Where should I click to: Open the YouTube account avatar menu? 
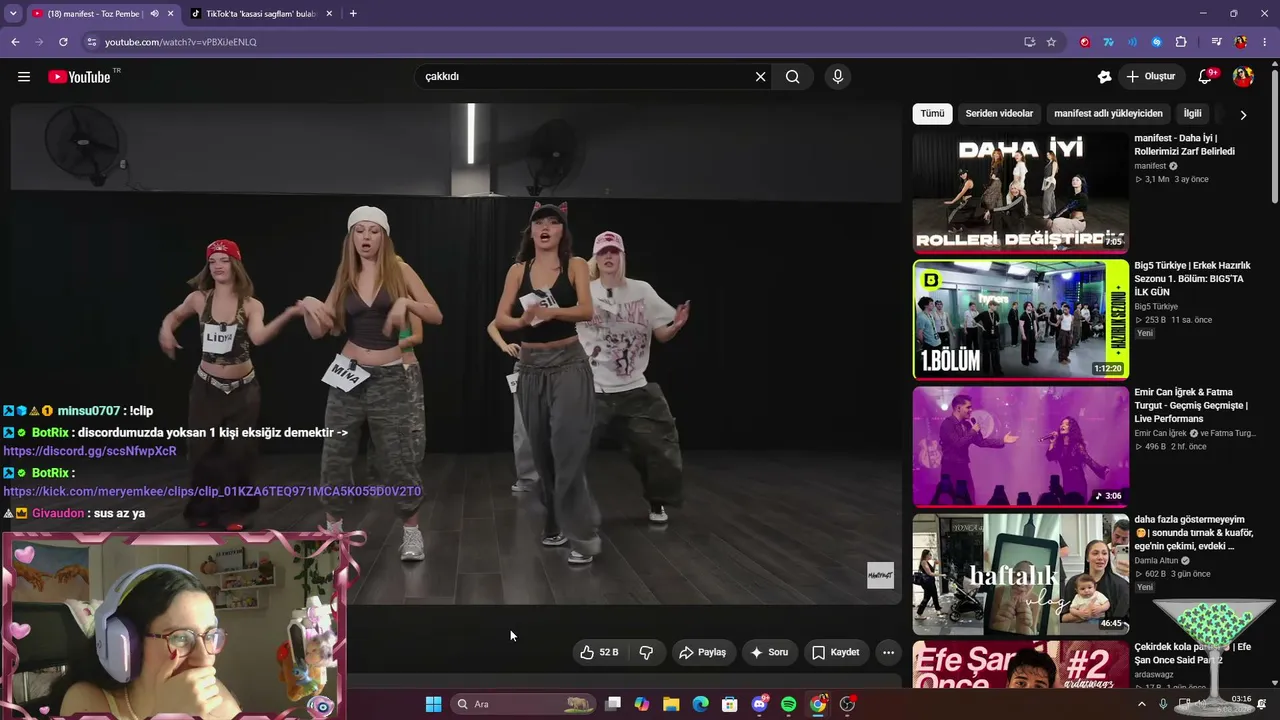click(x=1243, y=77)
